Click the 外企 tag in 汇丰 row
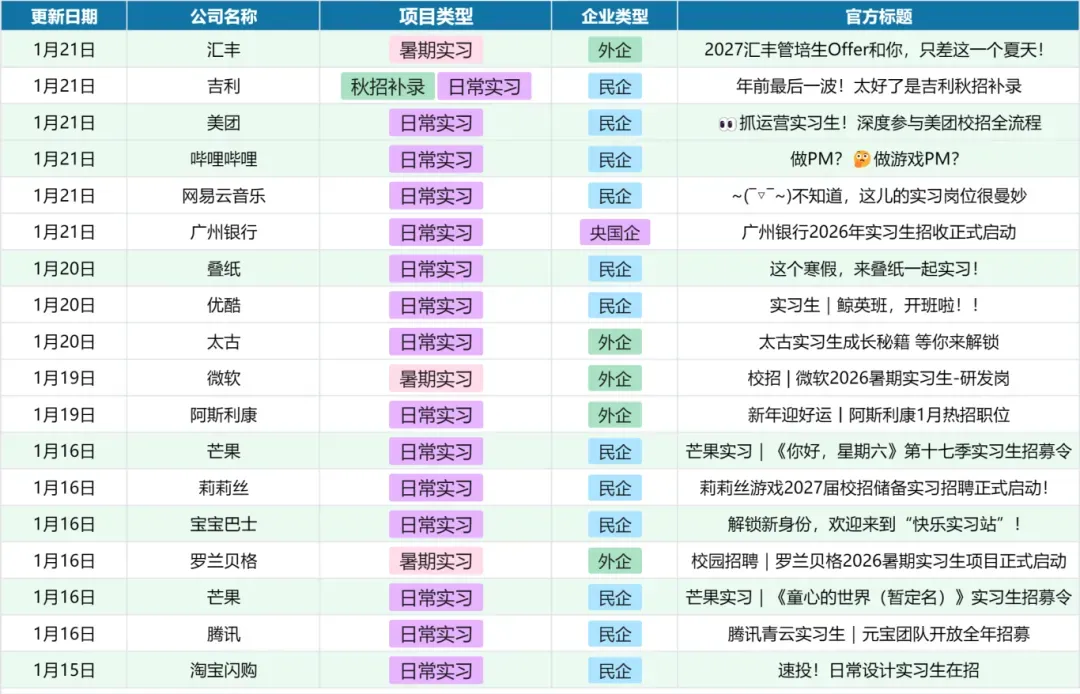Image resolution: width=1080 pixels, height=694 pixels. pyautogui.click(x=614, y=50)
